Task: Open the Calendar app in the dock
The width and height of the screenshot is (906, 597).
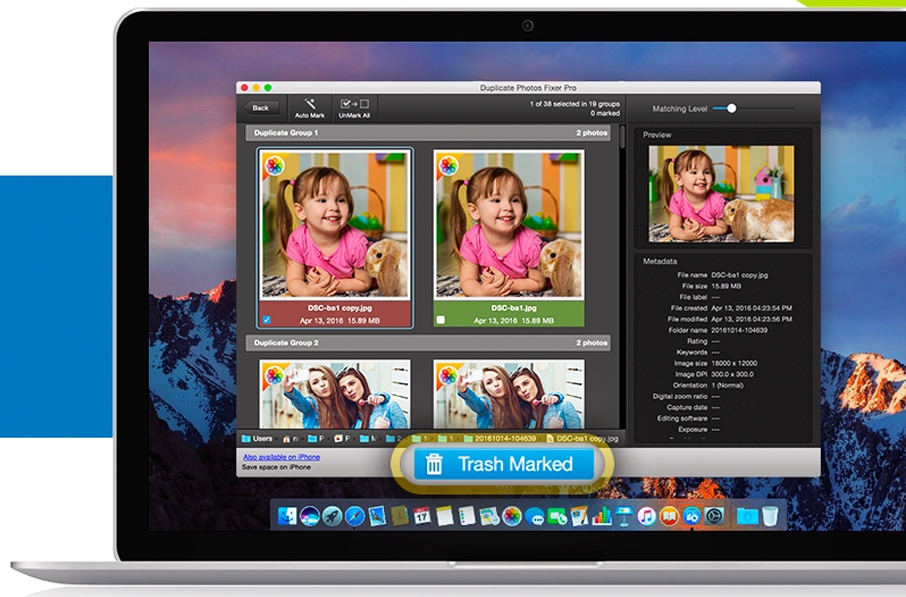Action: tap(420, 517)
